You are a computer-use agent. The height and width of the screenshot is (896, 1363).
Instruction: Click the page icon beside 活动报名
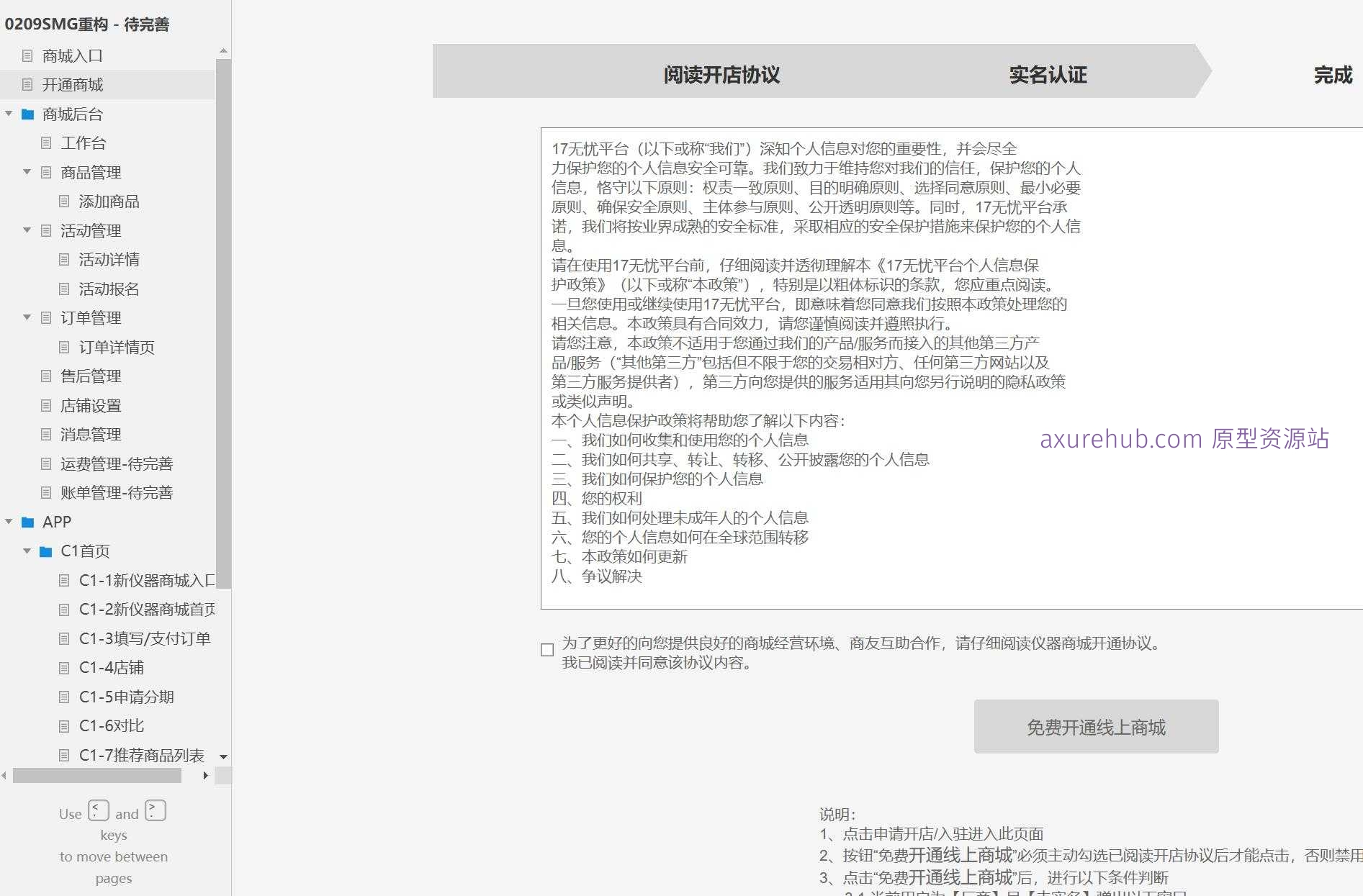point(64,289)
